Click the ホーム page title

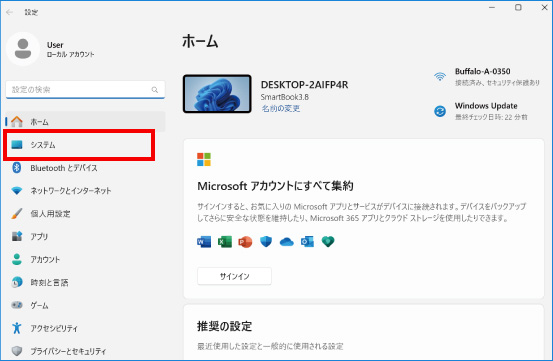[x=200, y=41]
